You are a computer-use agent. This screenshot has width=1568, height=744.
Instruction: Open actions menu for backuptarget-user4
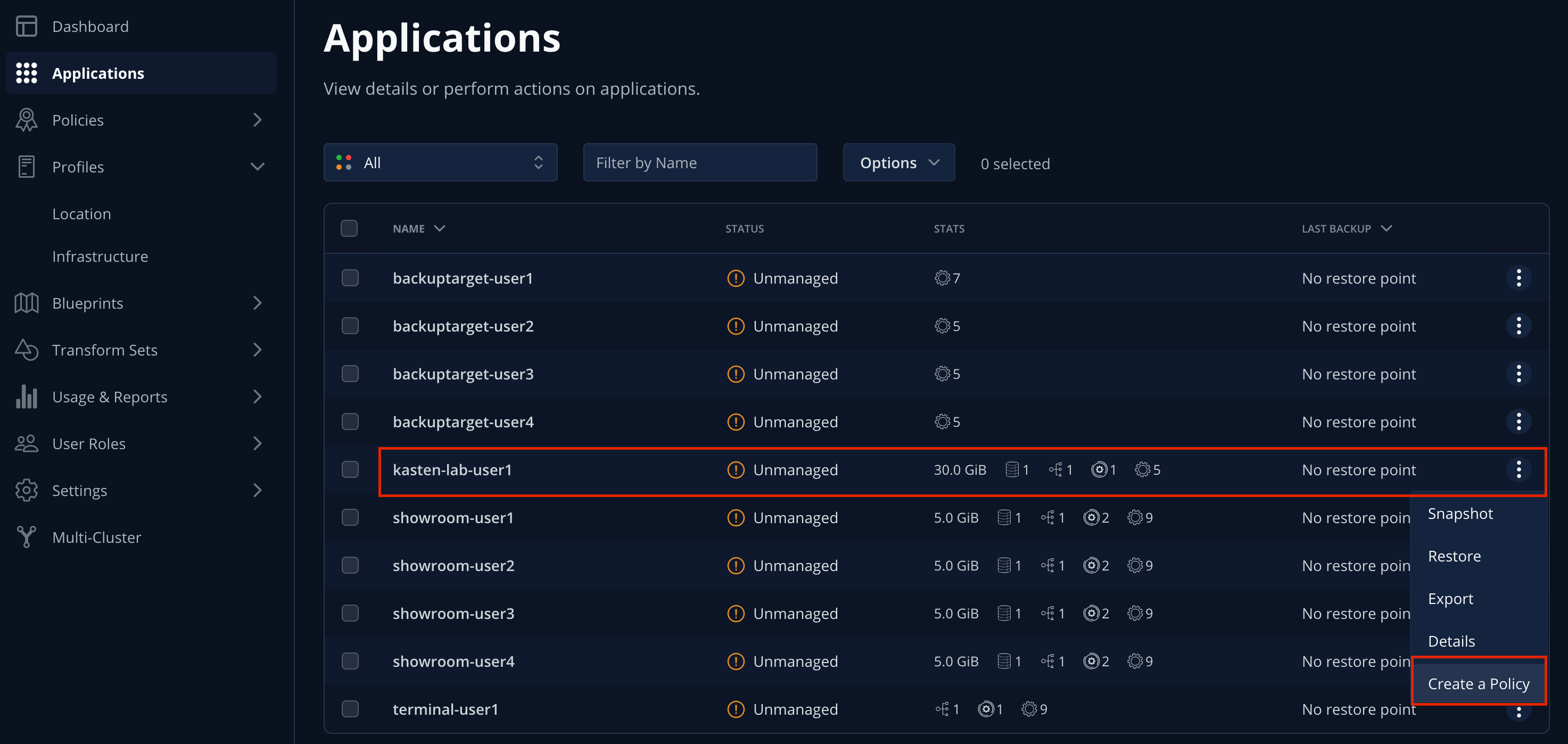coord(1519,421)
